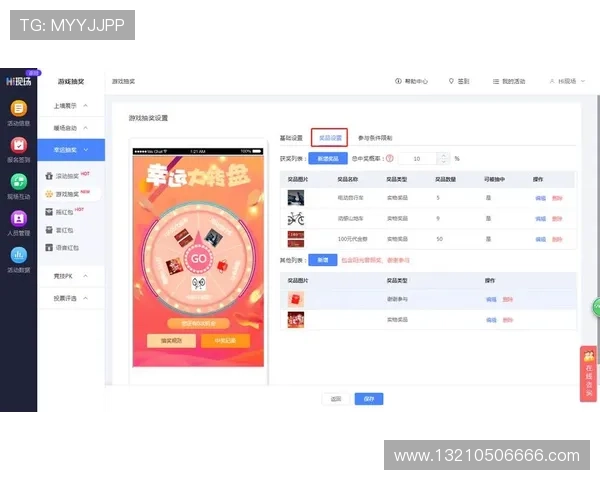Click the electric bike prize thumbnail
600x480 pixels.
tap(296, 198)
